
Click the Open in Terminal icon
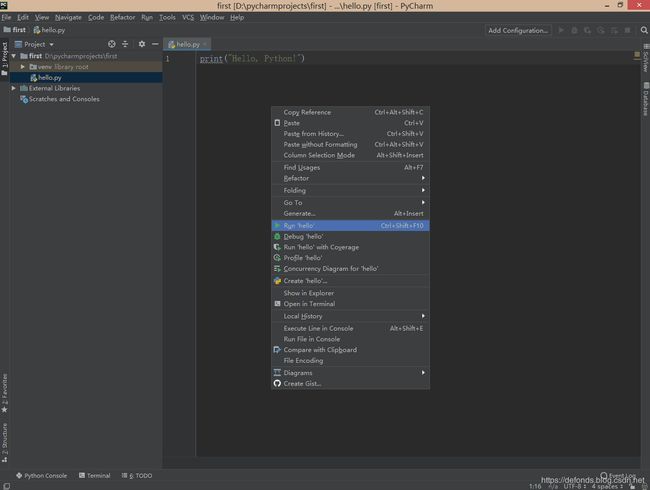277,304
